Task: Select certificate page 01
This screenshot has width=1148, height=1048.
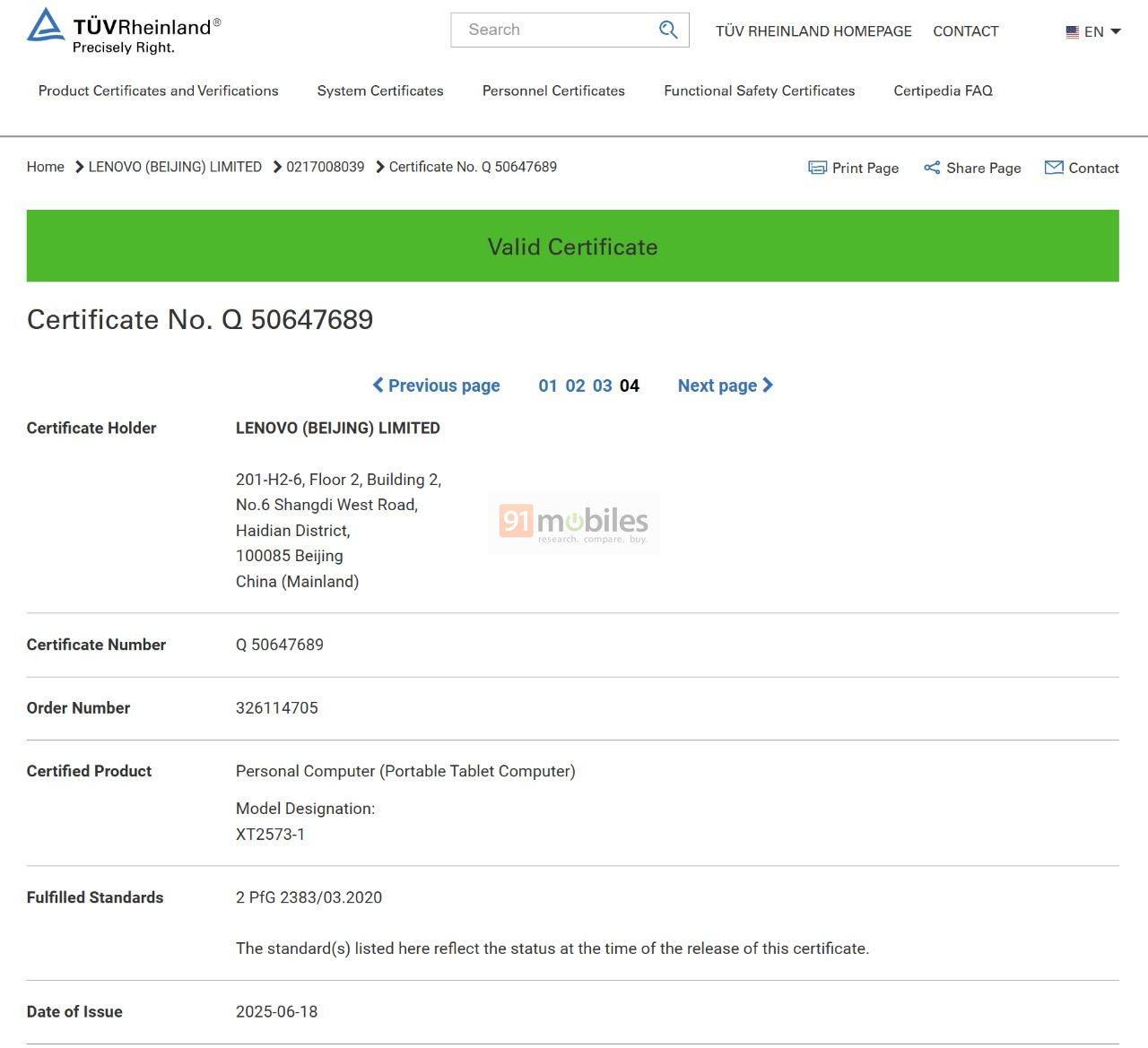Action: (x=548, y=385)
